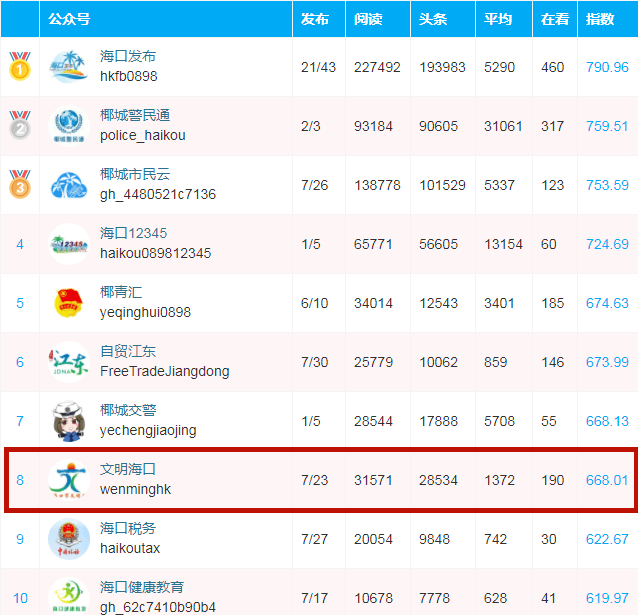Click rank number 8
The height and width of the screenshot is (615, 638).
point(20,480)
